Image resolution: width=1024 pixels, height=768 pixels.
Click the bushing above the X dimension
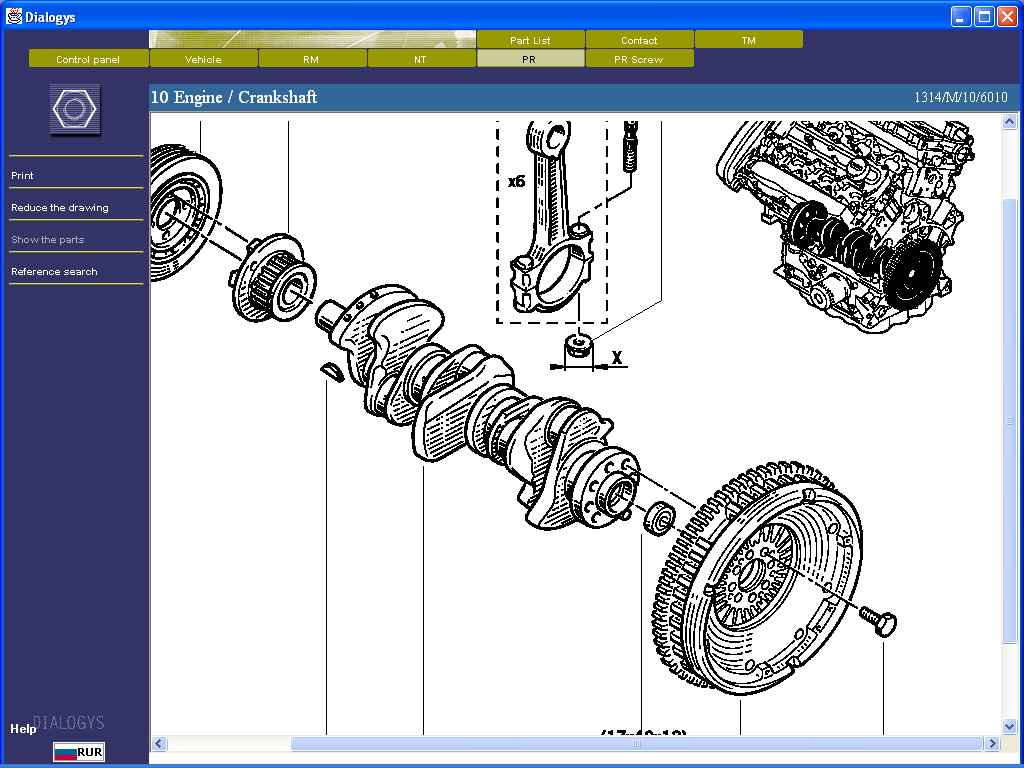pyautogui.click(x=578, y=345)
